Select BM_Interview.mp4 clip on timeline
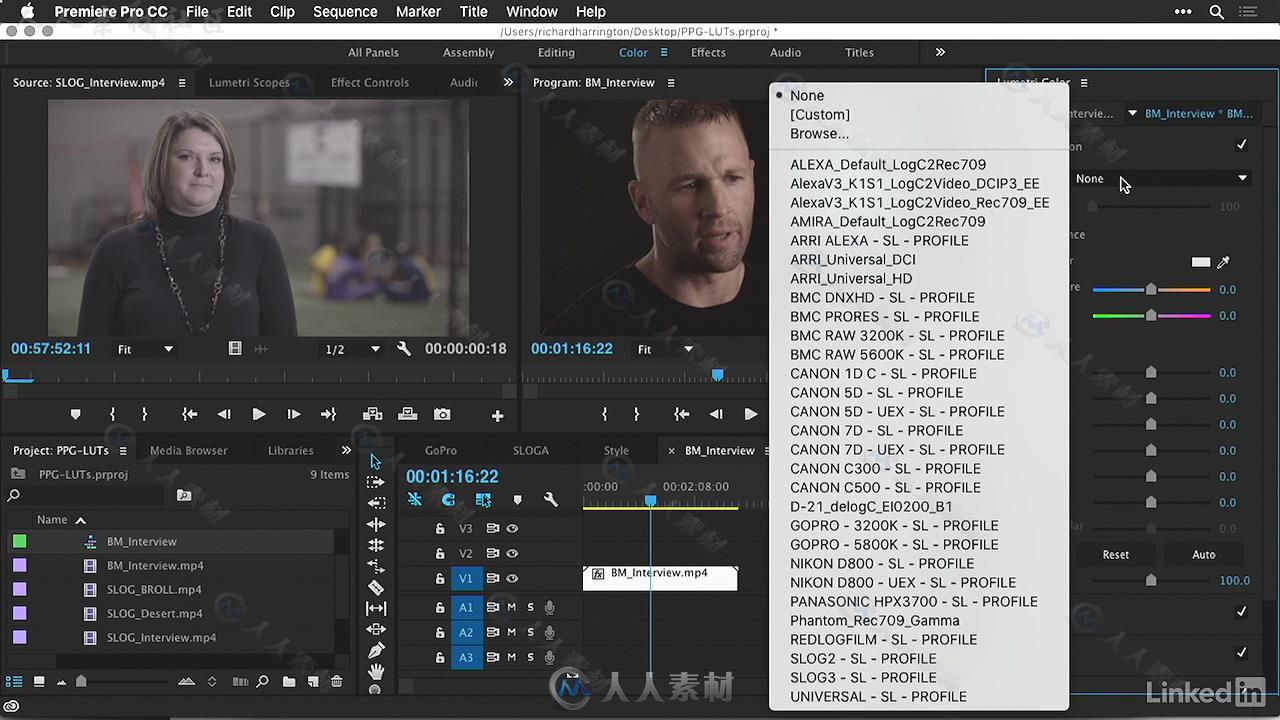The height and width of the screenshot is (720, 1280). (x=660, y=578)
